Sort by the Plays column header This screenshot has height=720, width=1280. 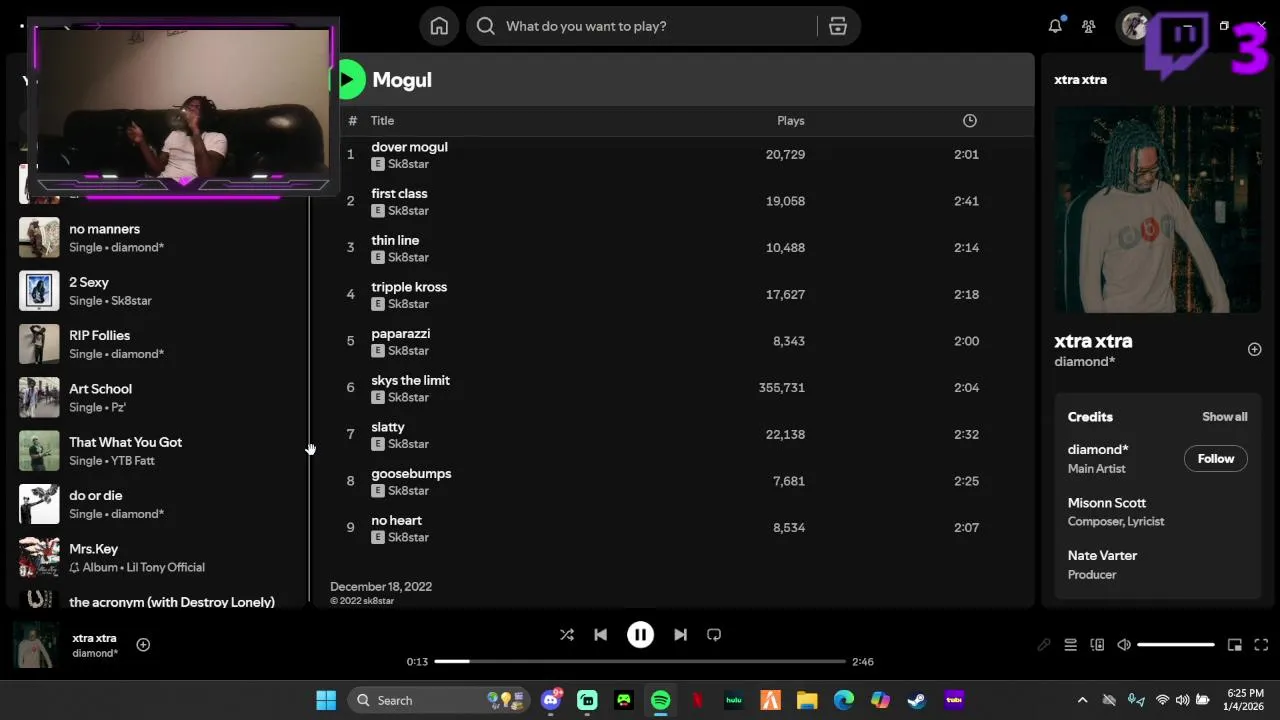click(790, 120)
